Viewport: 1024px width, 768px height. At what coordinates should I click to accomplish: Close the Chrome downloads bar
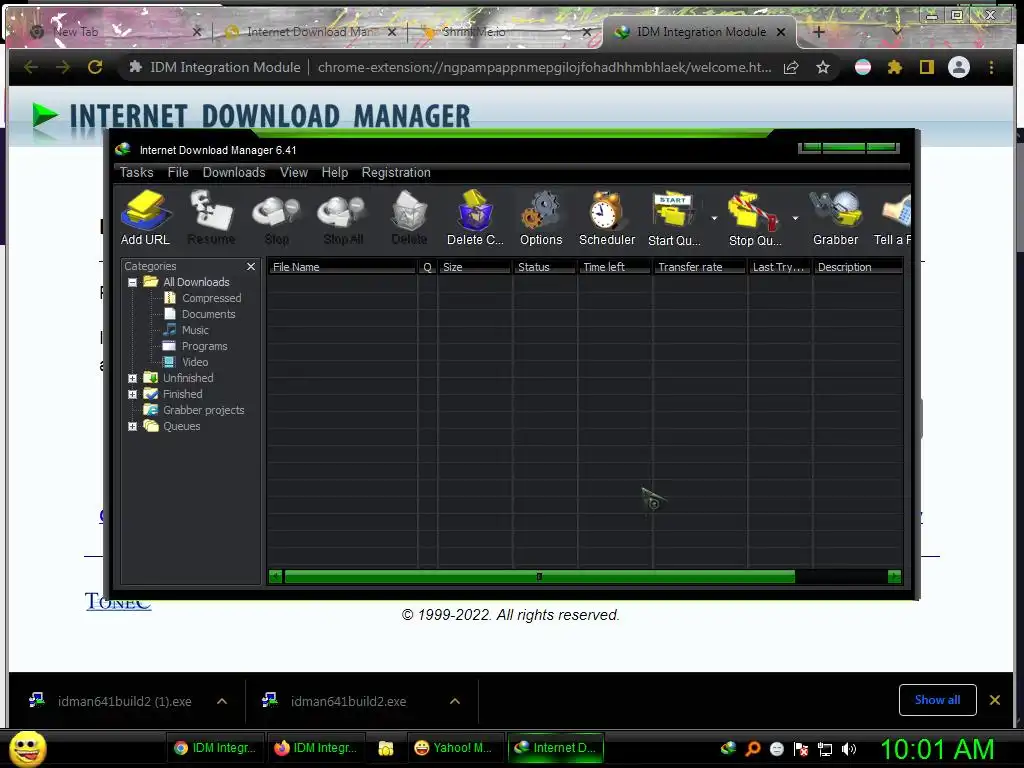(x=995, y=700)
